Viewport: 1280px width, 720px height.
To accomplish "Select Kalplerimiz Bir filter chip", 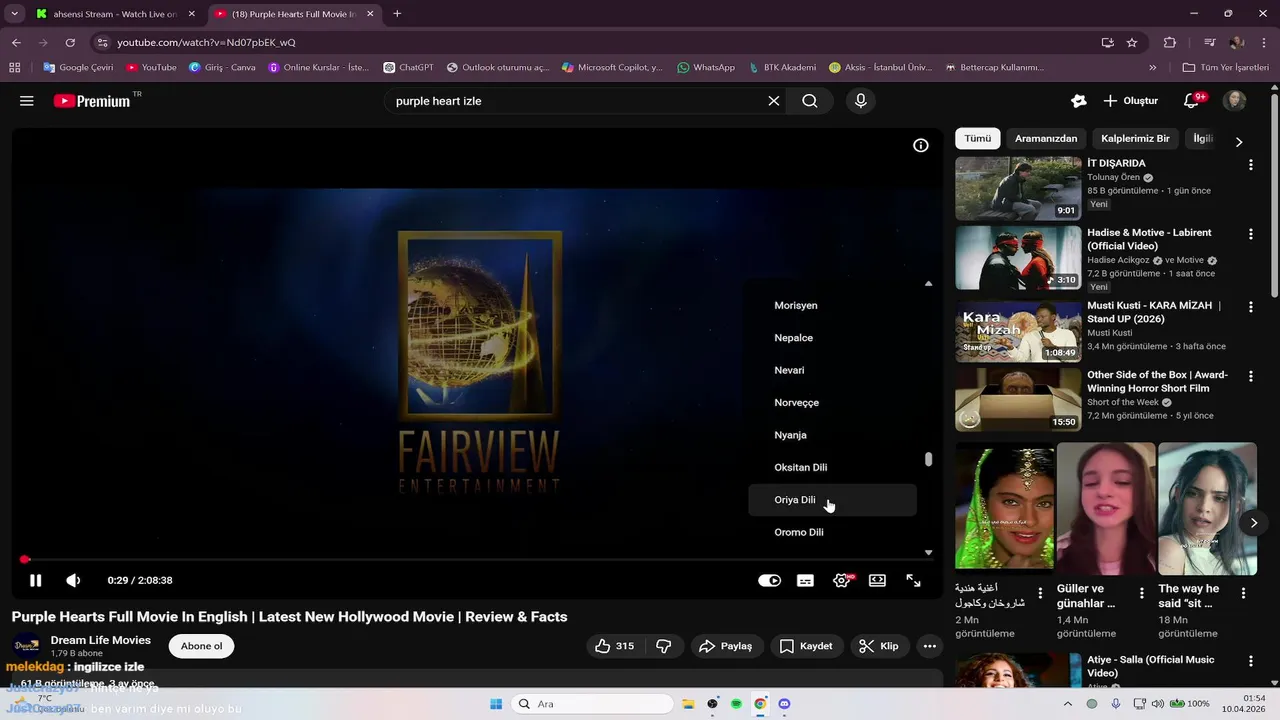I will click(x=1135, y=138).
